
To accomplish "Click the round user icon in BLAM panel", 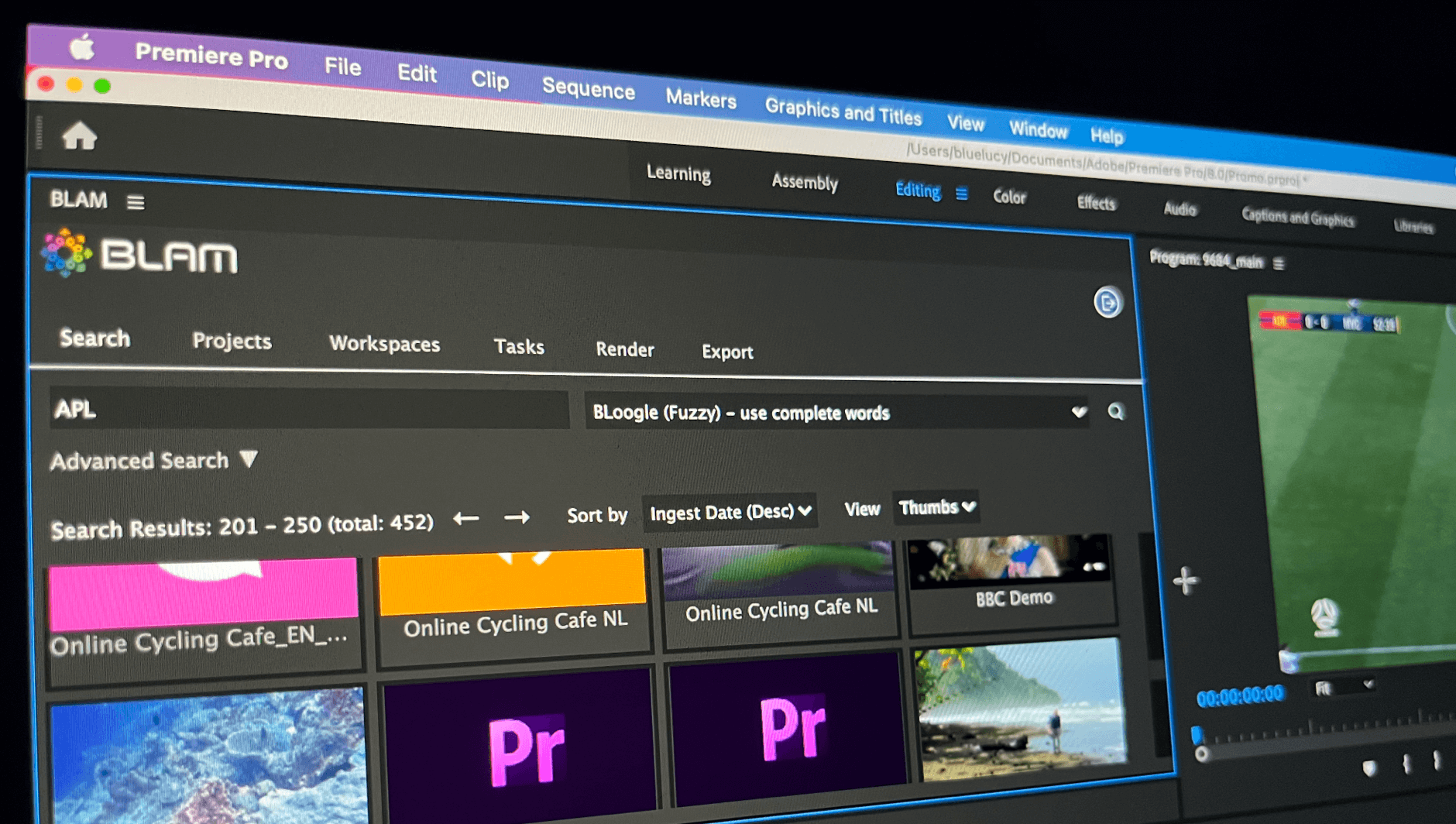I will (x=1107, y=302).
